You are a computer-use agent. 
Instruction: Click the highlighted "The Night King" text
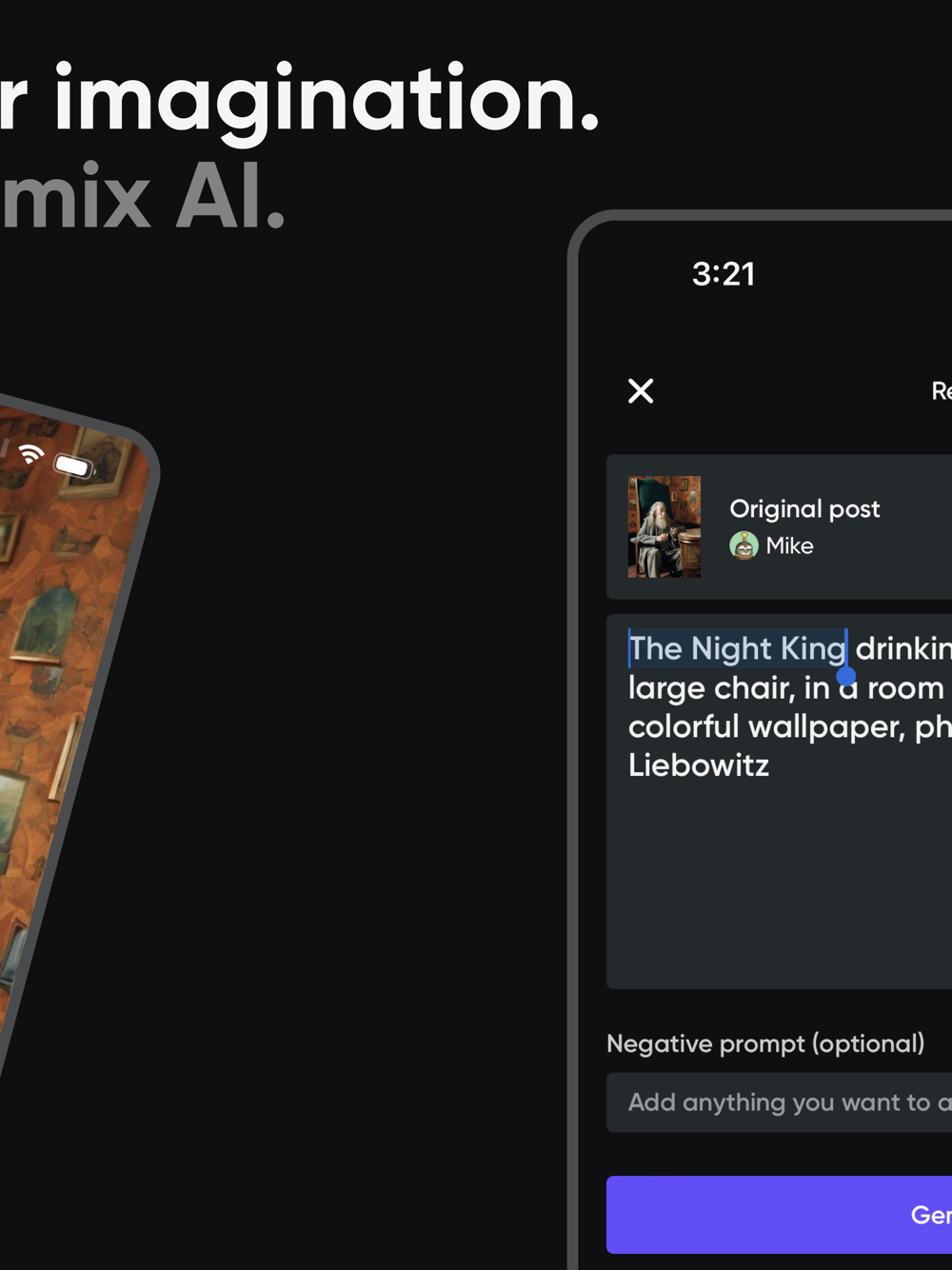(x=737, y=648)
